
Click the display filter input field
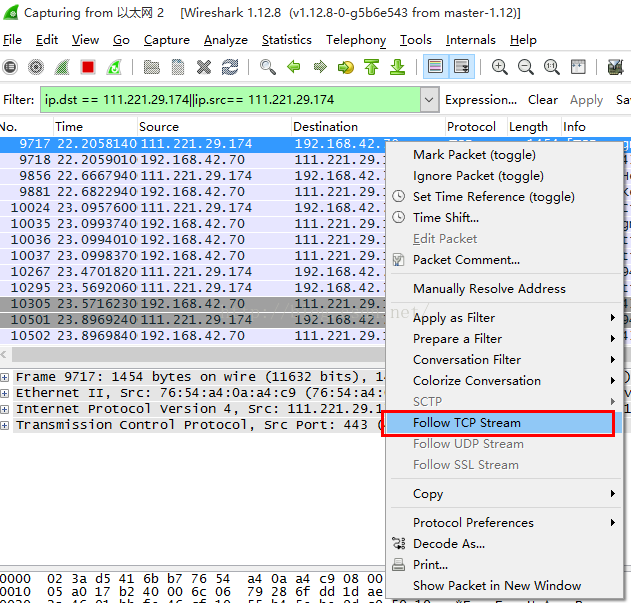click(231, 99)
